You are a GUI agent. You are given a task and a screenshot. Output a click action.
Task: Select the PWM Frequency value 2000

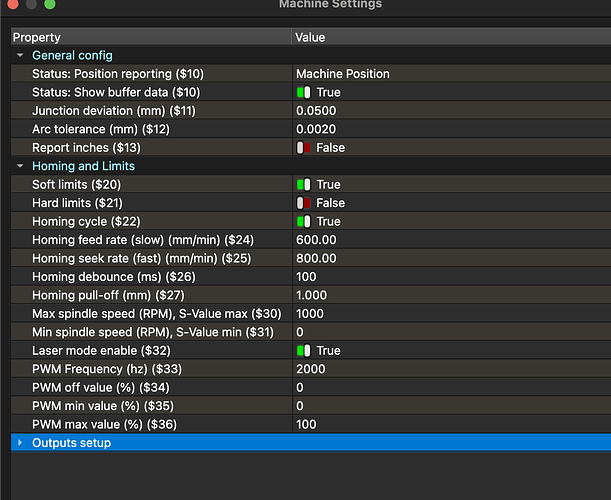click(310, 369)
